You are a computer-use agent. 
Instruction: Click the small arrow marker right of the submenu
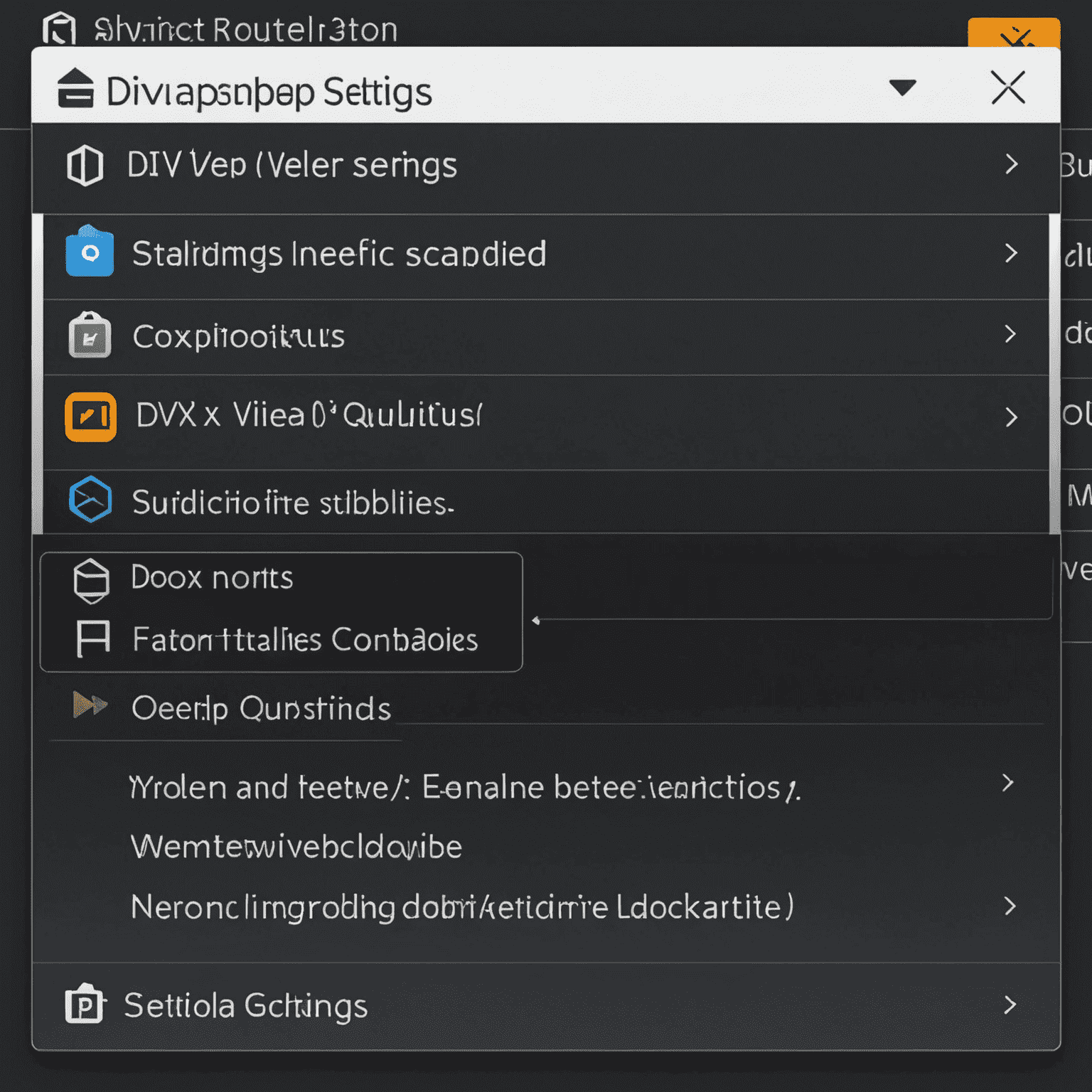tap(536, 621)
